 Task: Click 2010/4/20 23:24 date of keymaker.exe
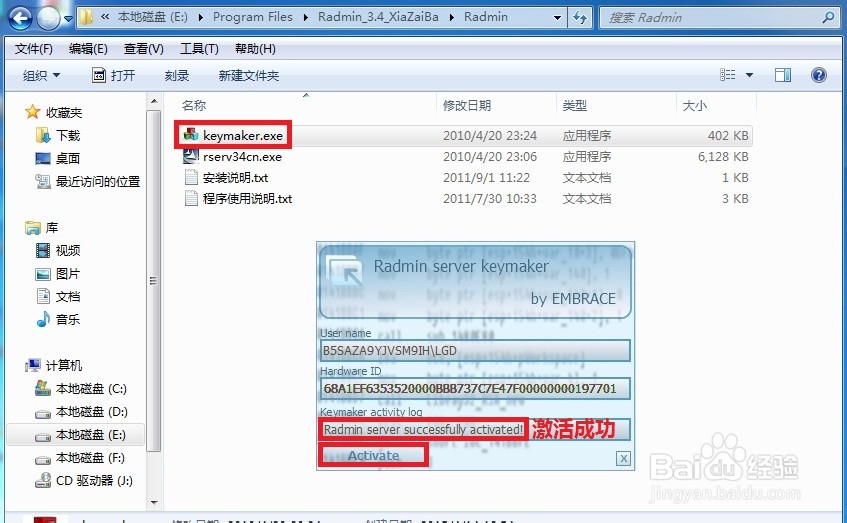pos(490,136)
